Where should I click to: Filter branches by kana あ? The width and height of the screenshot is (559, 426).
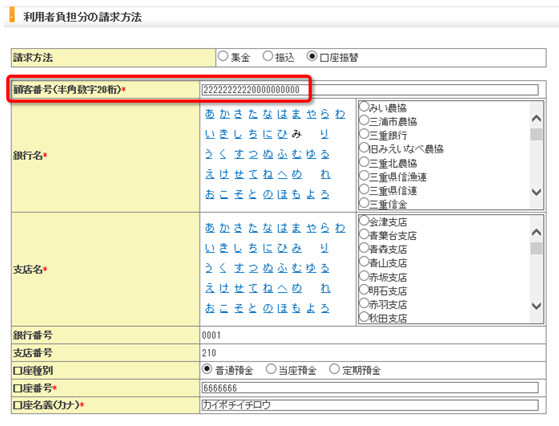tap(210, 227)
